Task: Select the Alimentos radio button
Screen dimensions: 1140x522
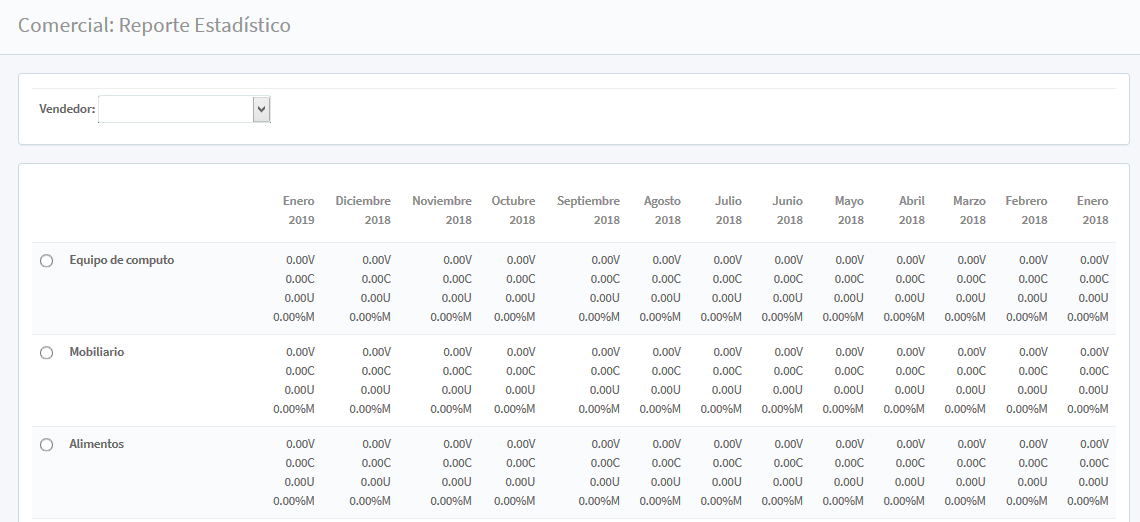Action: (x=46, y=445)
